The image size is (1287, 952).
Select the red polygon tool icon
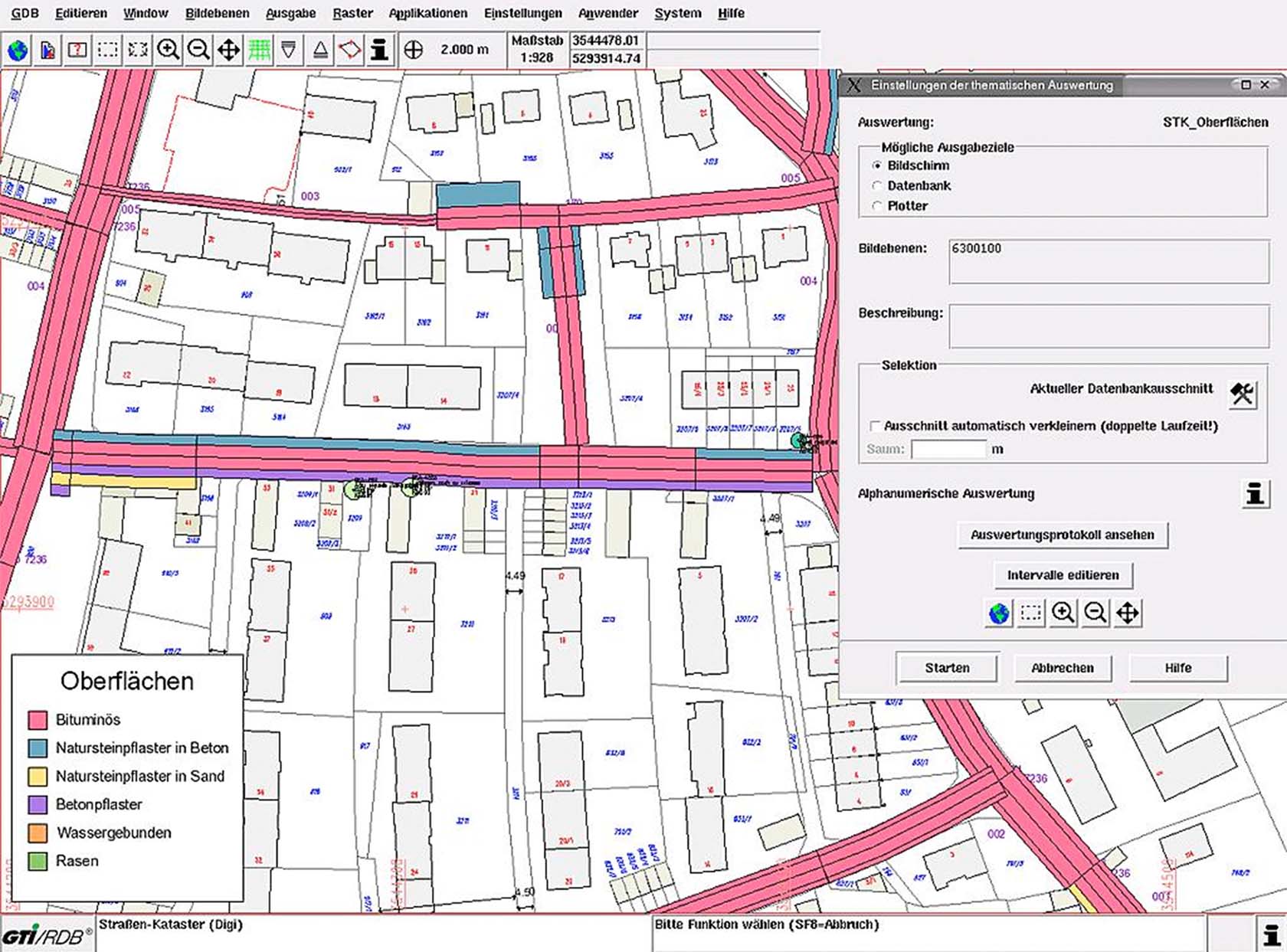[349, 51]
